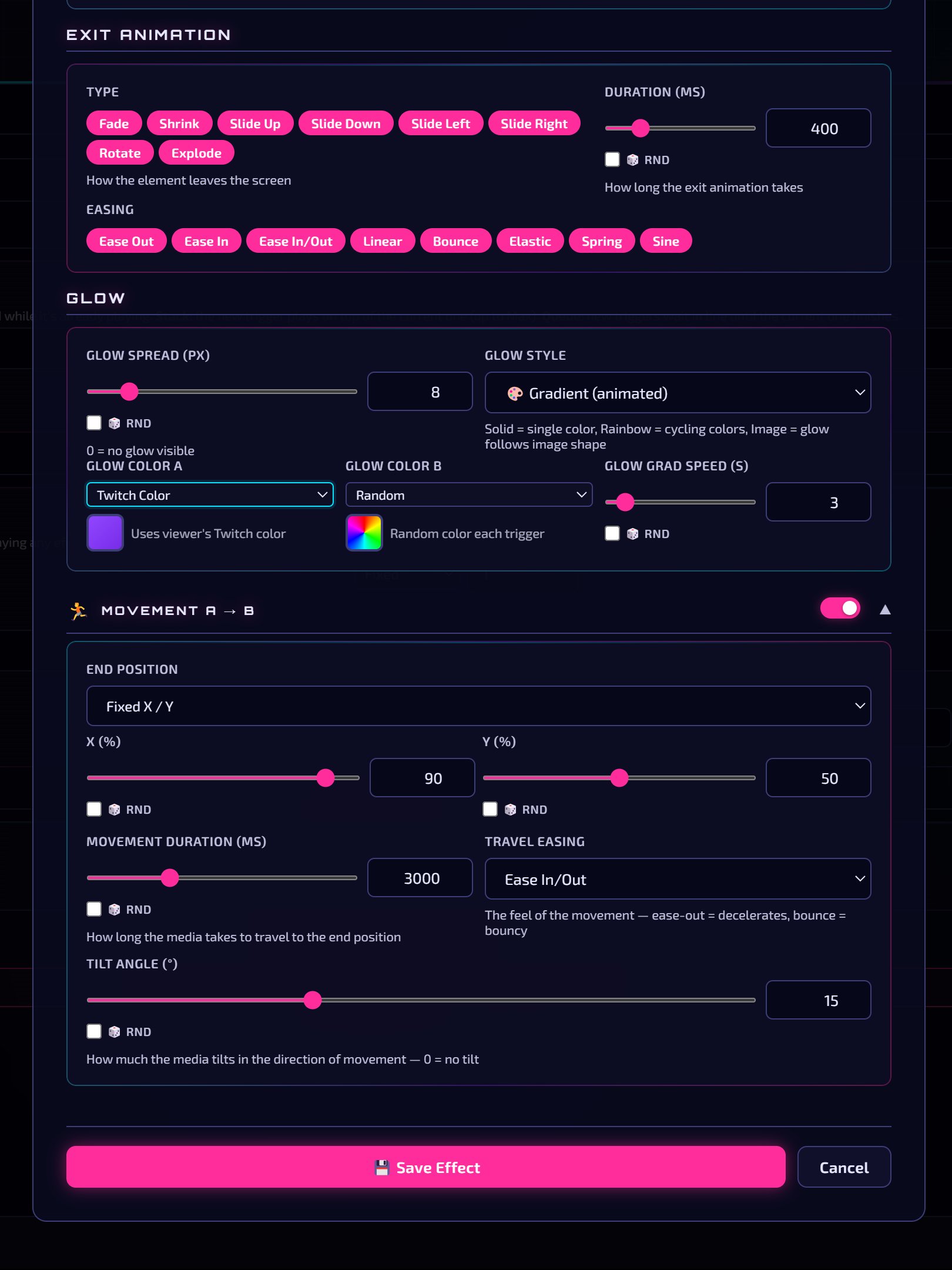Enable RND checkbox under Tilt Angle
This screenshot has width=952, height=1270.
coord(94,1032)
